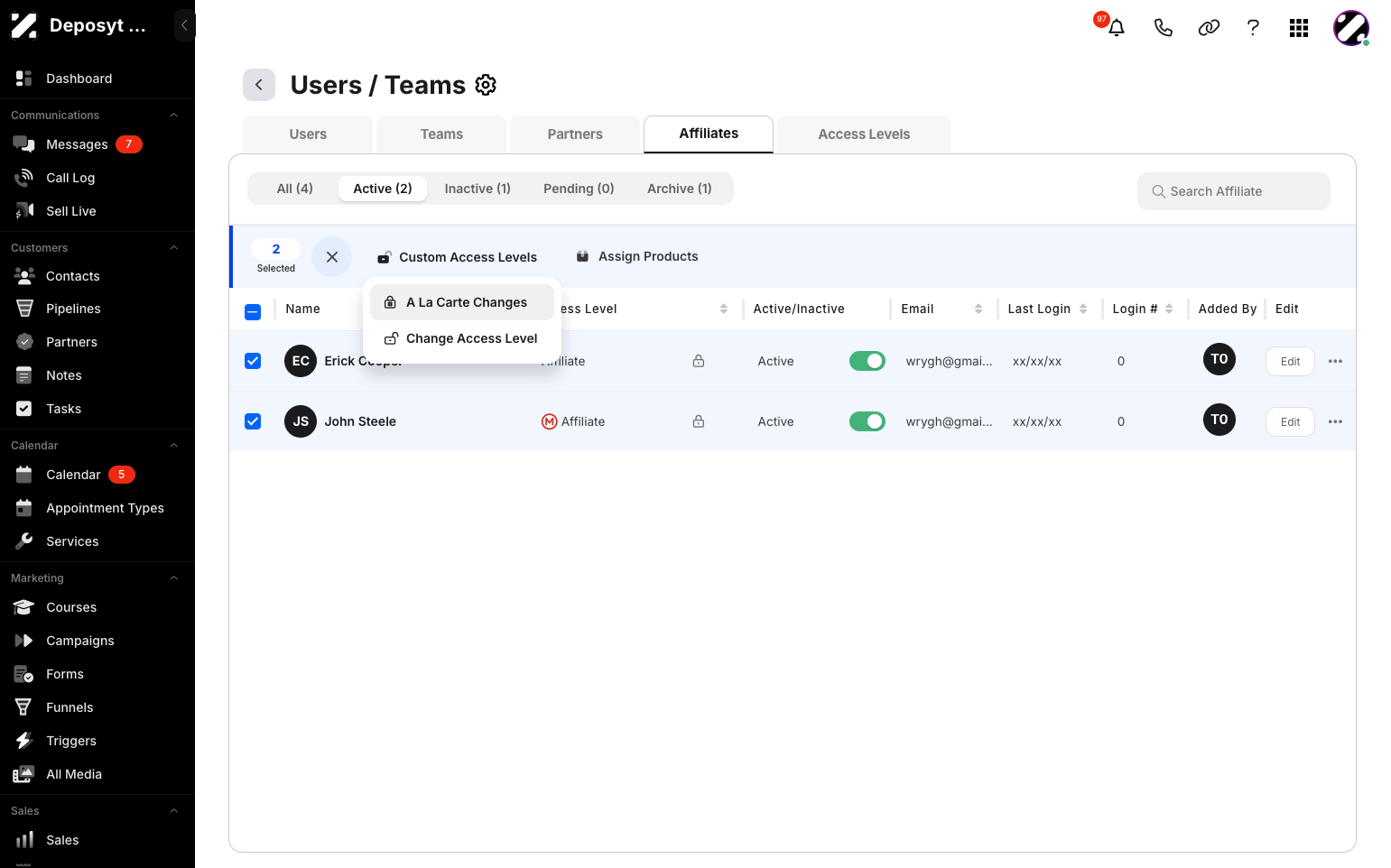The image size is (1391, 868).
Task: Focus the Search Affiliate field
Action: pyautogui.click(x=1234, y=191)
